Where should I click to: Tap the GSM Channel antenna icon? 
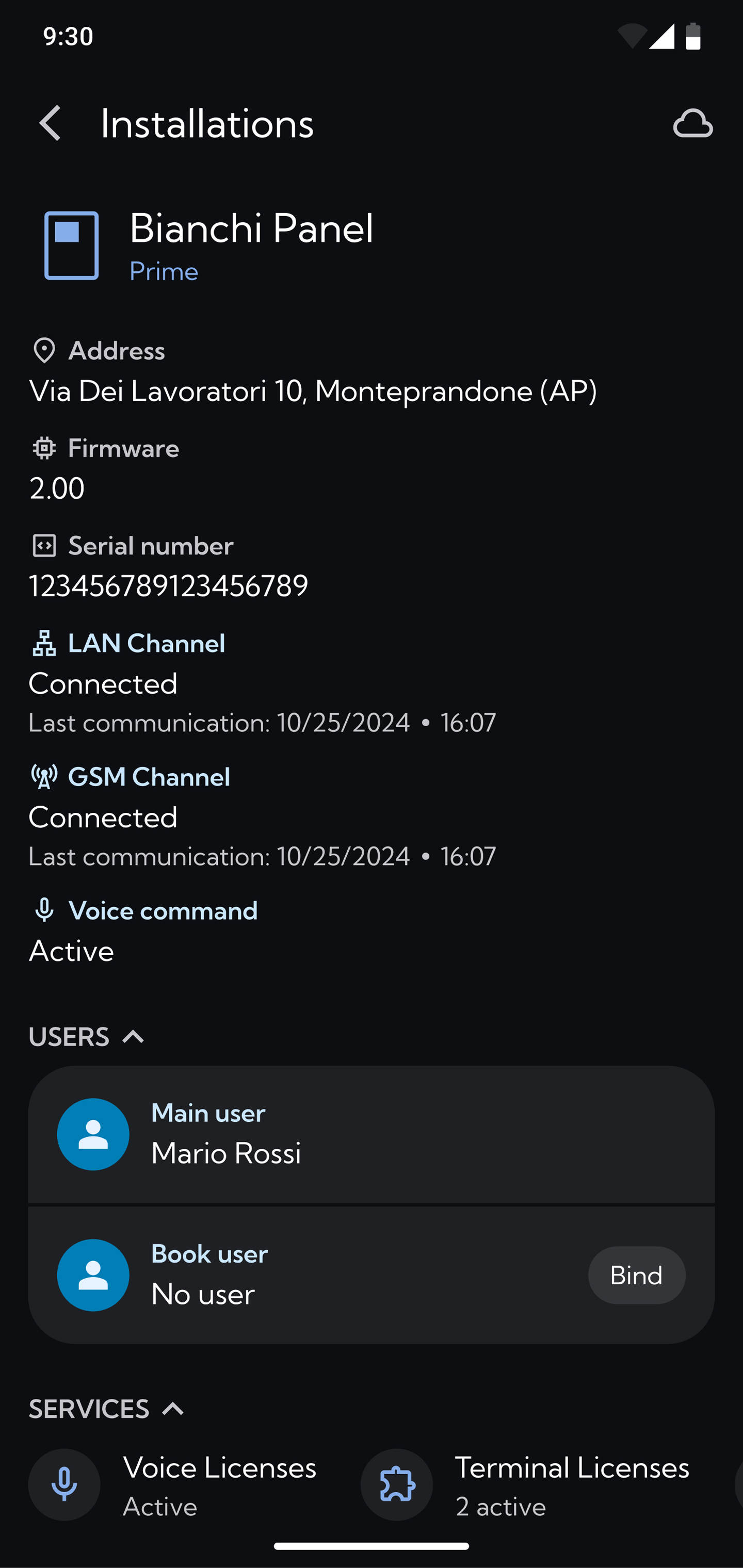(44, 777)
